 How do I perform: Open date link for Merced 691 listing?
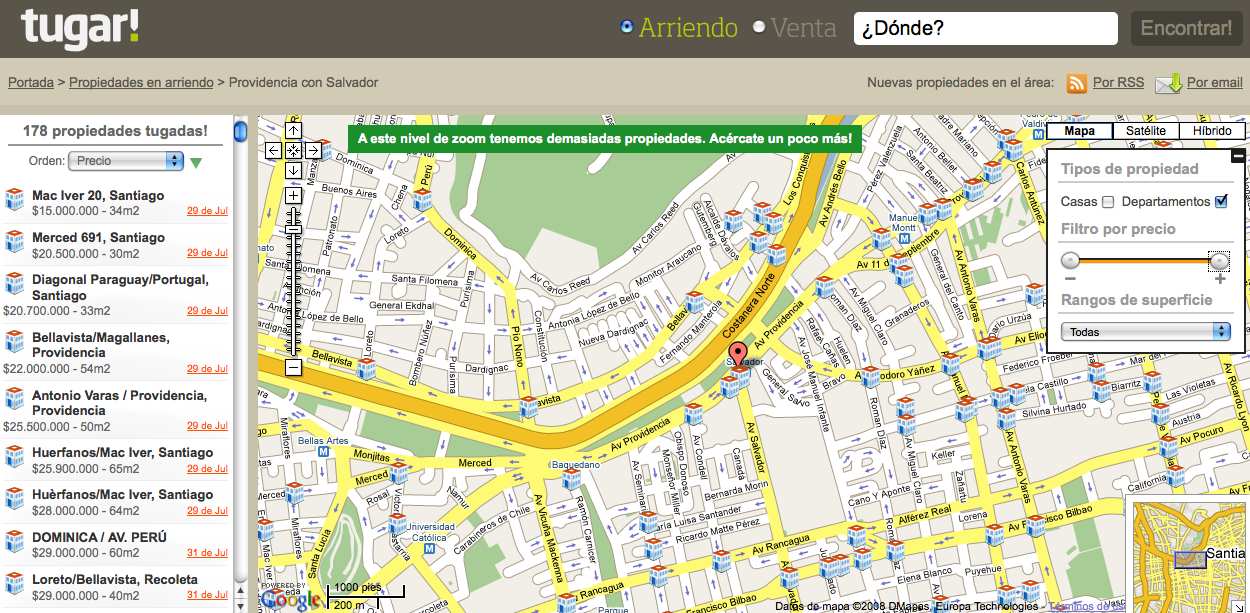coord(208,252)
